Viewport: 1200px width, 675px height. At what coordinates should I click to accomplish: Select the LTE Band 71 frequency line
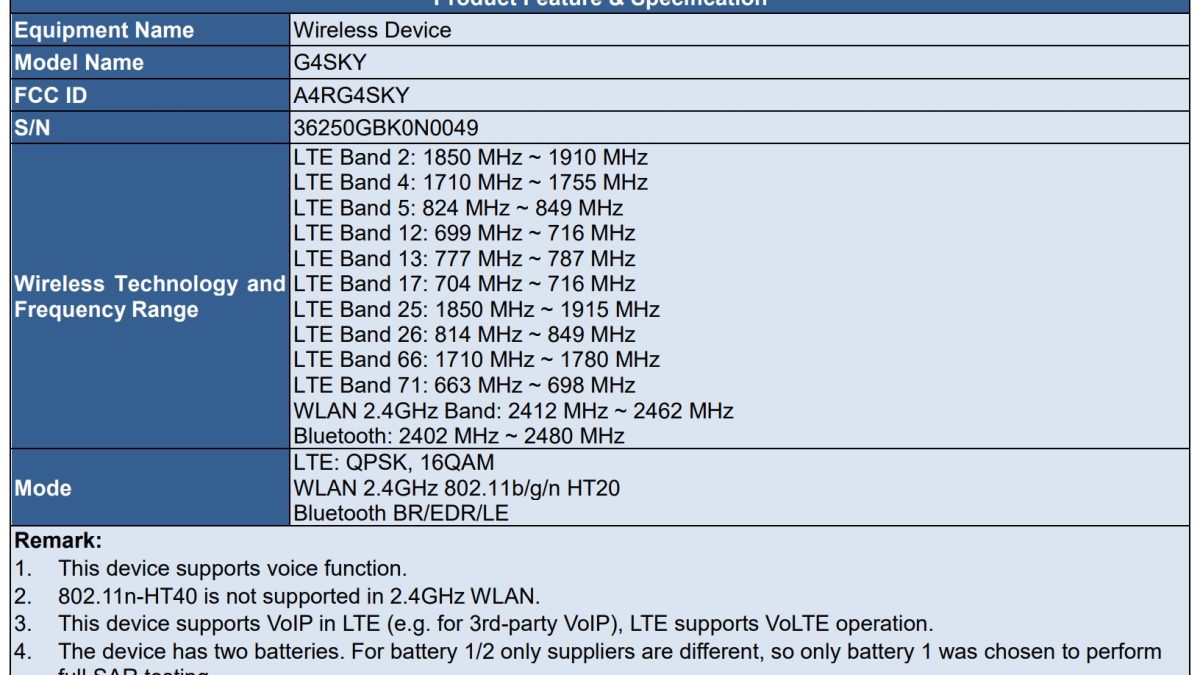tap(464, 385)
